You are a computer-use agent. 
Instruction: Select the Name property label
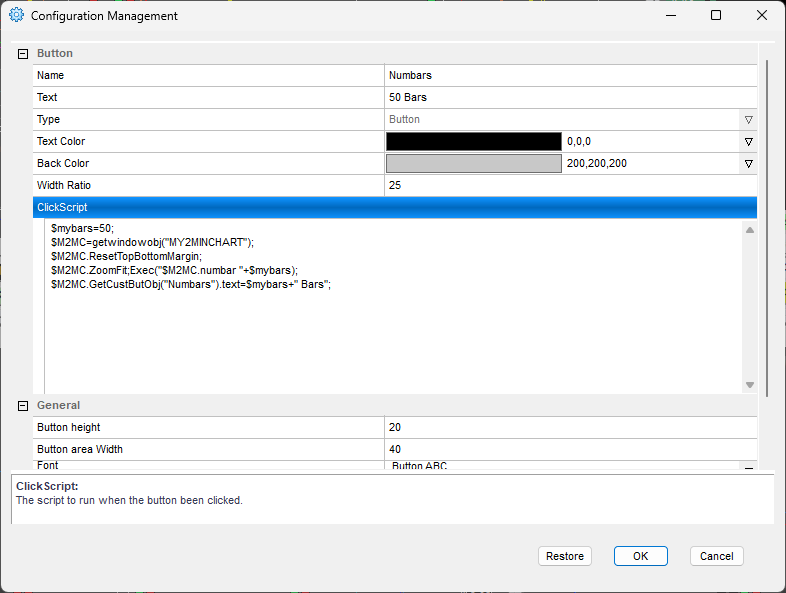click(x=50, y=75)
